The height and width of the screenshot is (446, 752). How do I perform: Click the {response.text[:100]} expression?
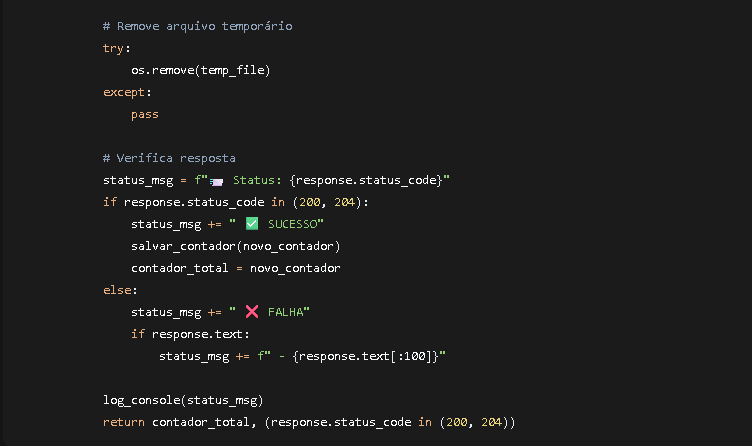click(x=366, y=356)
